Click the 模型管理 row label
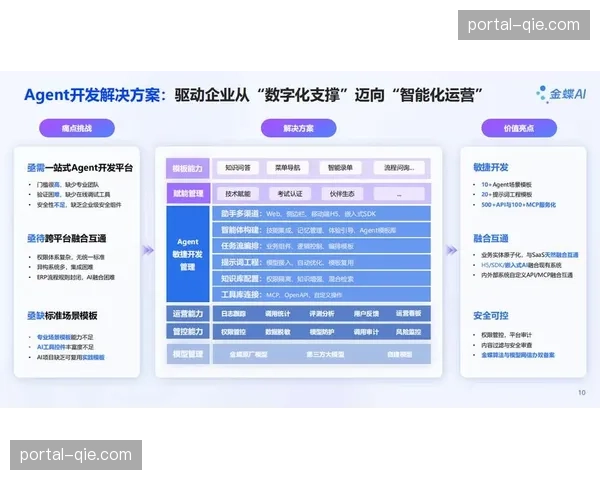The image size is (600, 480). tap(188, 354)
